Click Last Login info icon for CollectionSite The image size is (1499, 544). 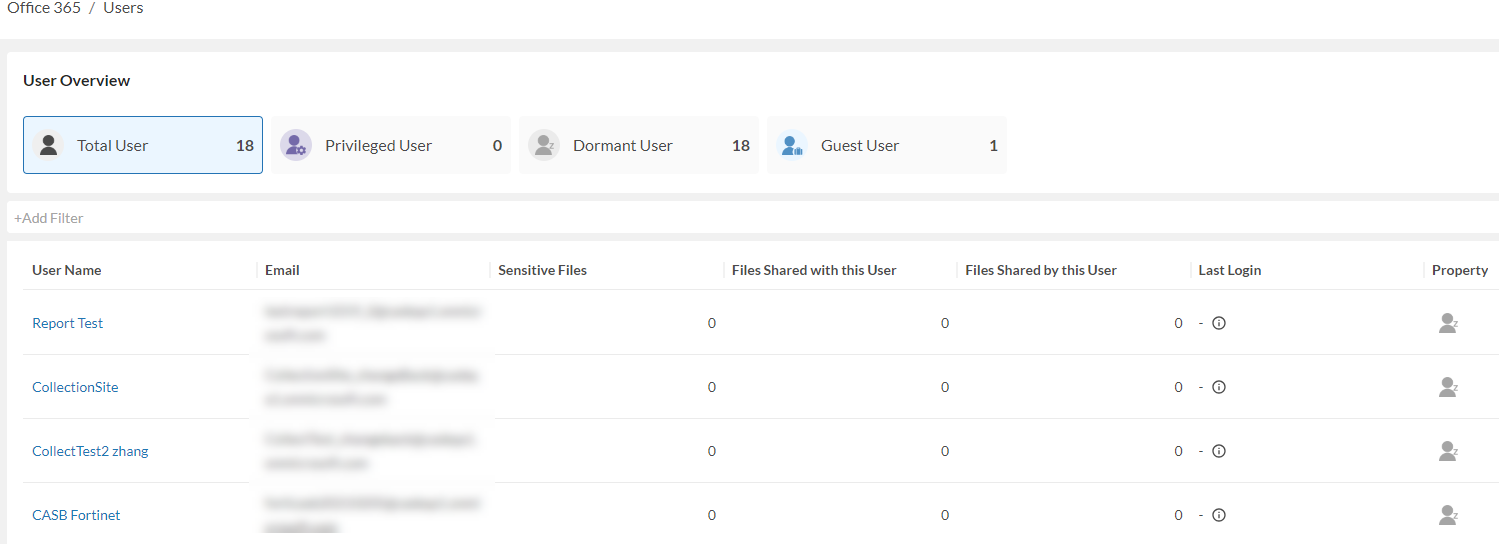point(1219,387)
